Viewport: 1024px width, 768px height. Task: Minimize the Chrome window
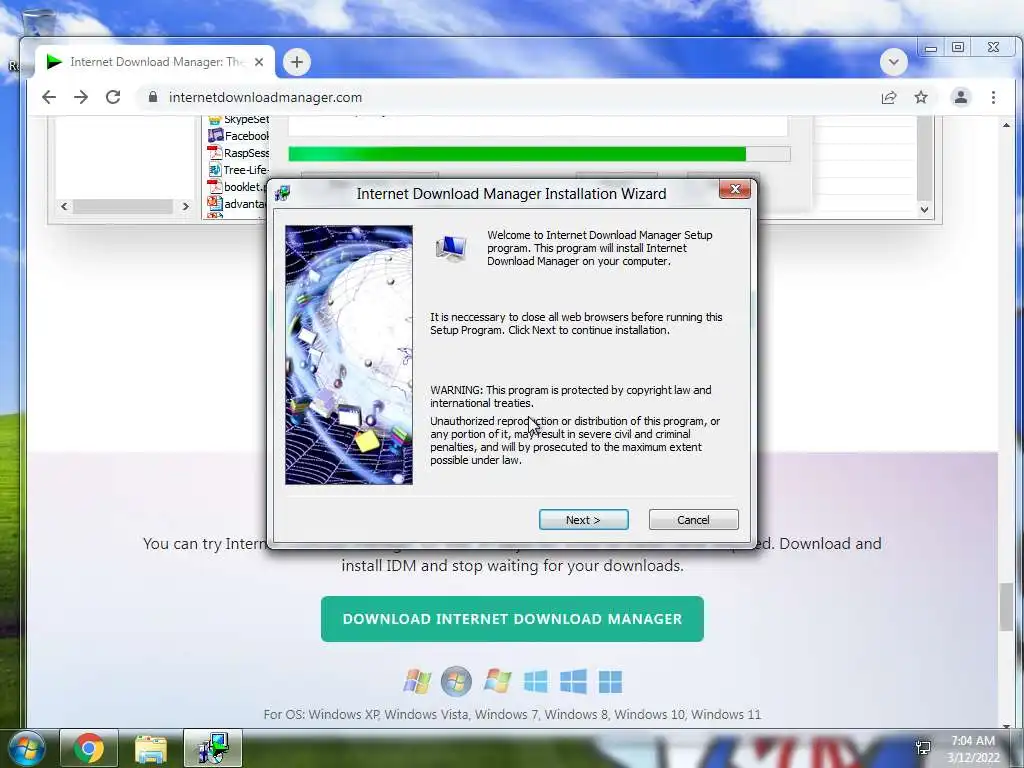click(x=931, y=48)
